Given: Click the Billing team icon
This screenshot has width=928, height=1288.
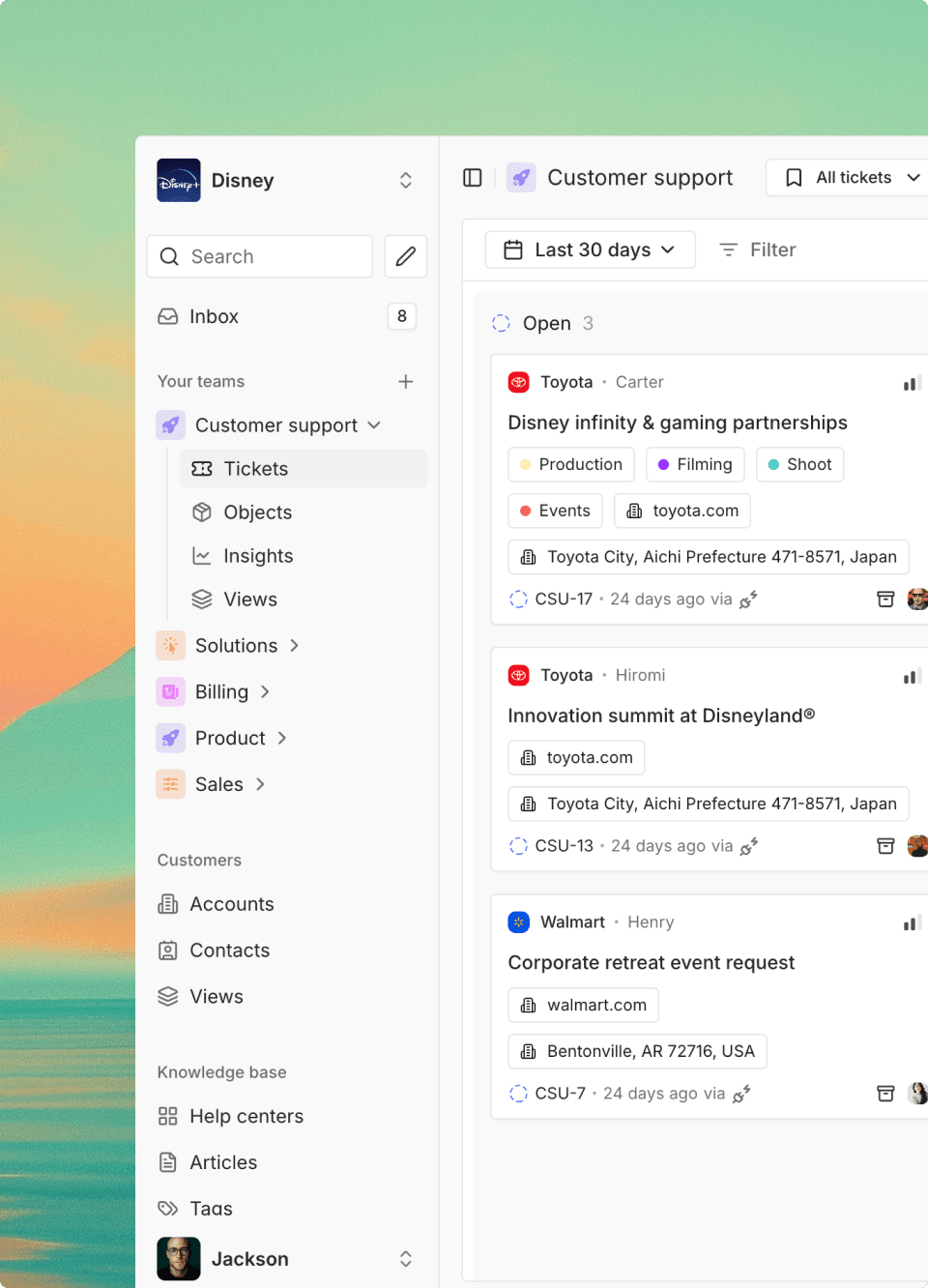Looking at the screenshot, I should click(x=171, y=692).
